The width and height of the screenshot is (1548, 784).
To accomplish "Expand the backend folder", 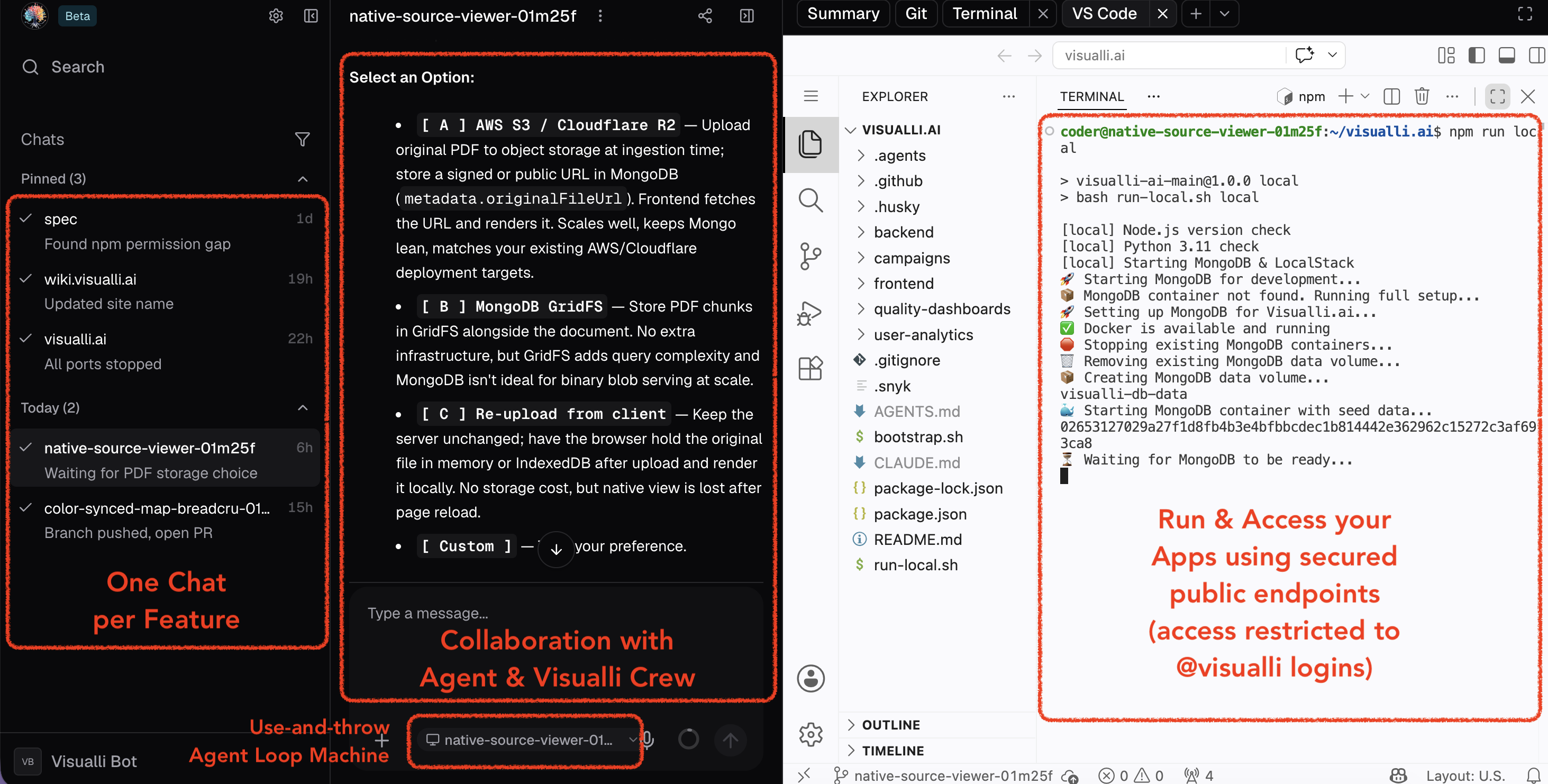I will (904, 232).
